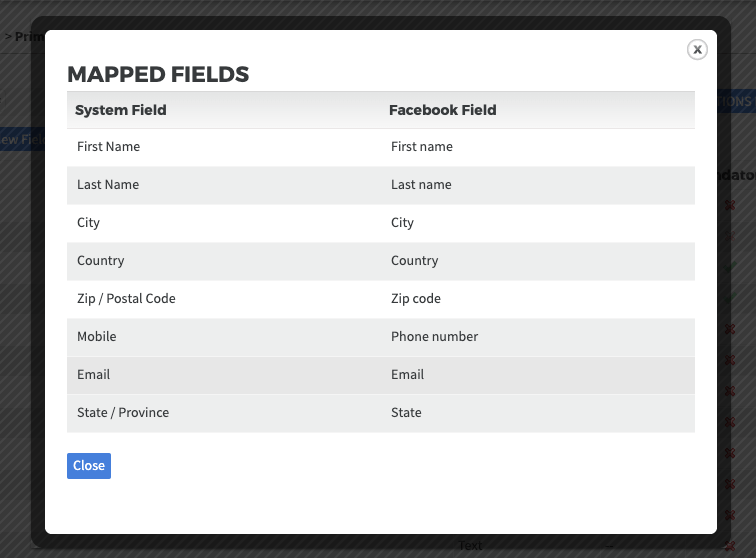Select Email in the System Field column

(x=94, y=375)
